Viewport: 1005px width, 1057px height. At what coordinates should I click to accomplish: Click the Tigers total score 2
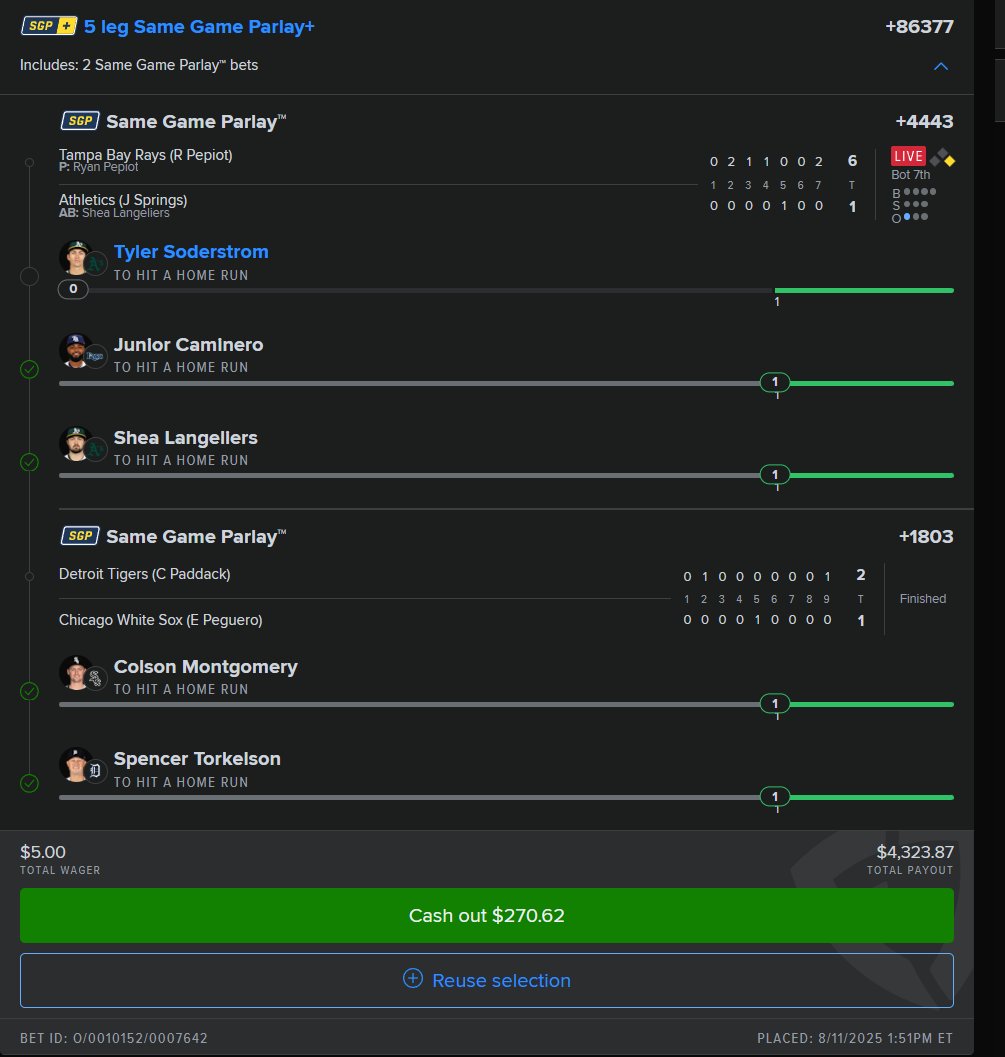pyautogui.click(x=861, y=574)
